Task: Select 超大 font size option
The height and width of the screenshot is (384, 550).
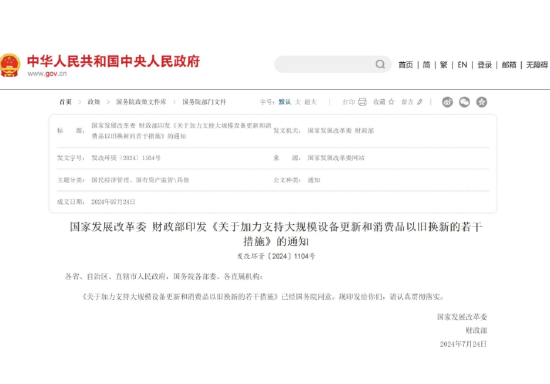Action: click(310, 102)
